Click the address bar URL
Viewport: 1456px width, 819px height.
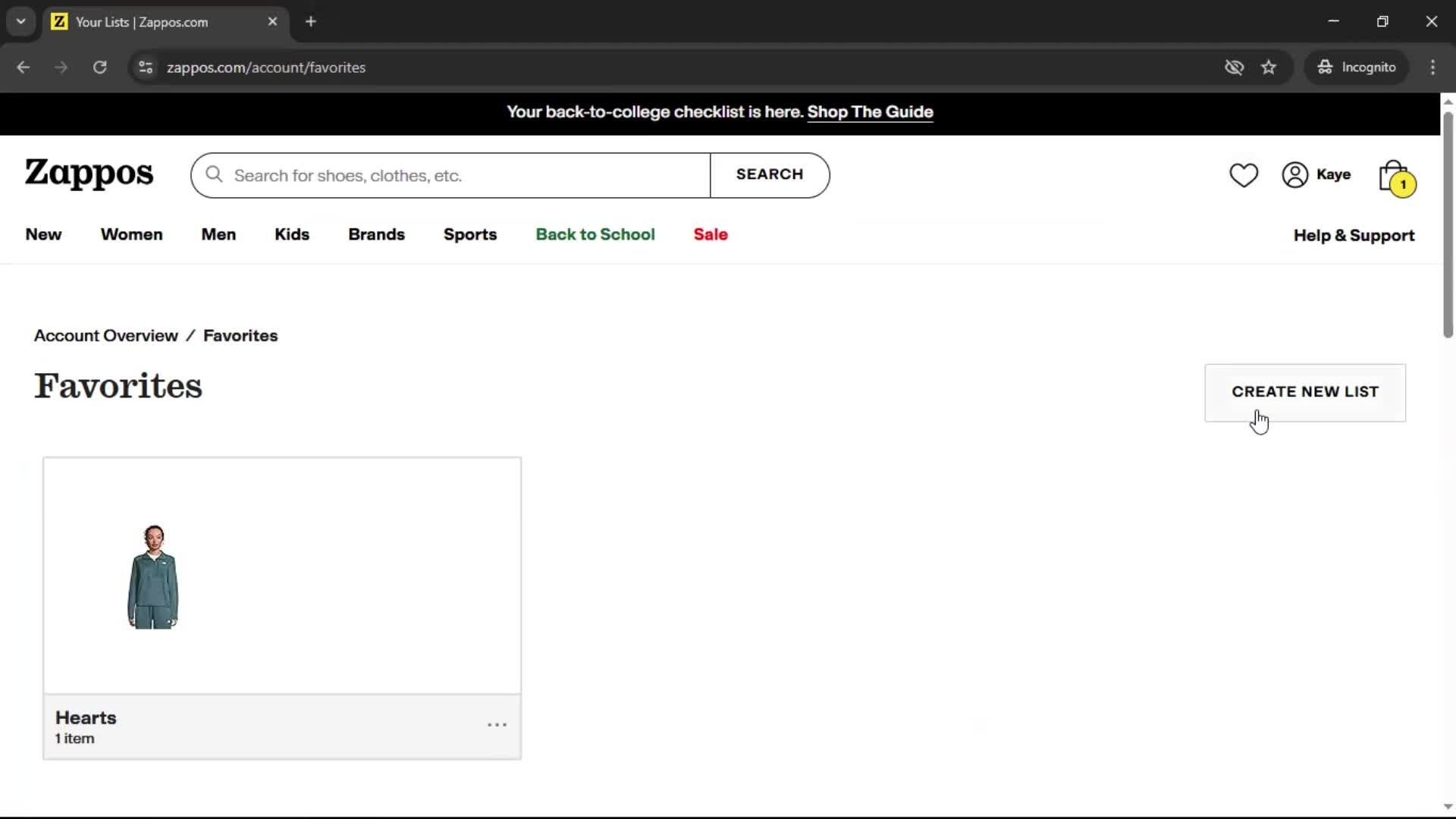tap(266, 67)
